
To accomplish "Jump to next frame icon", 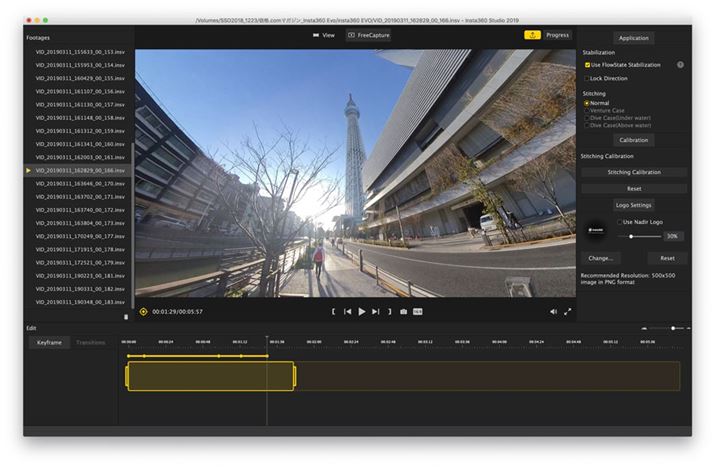I will coord(375,311).
